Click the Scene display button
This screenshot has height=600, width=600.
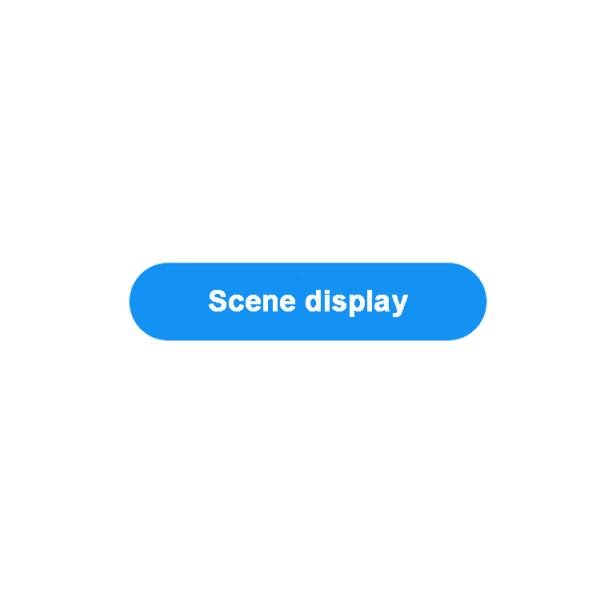308,302
